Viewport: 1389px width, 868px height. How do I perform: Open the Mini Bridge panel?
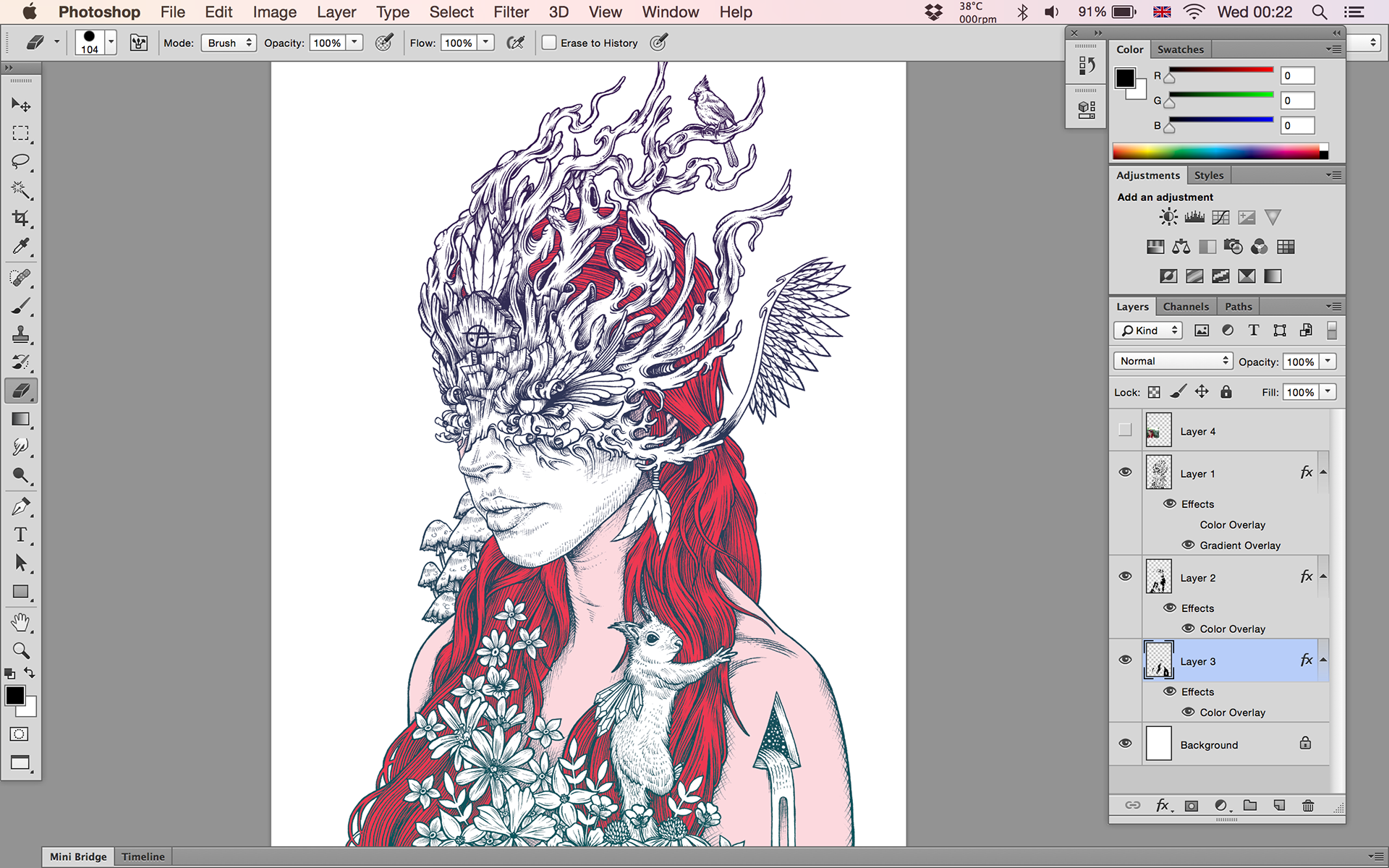[x=78, y=856]
